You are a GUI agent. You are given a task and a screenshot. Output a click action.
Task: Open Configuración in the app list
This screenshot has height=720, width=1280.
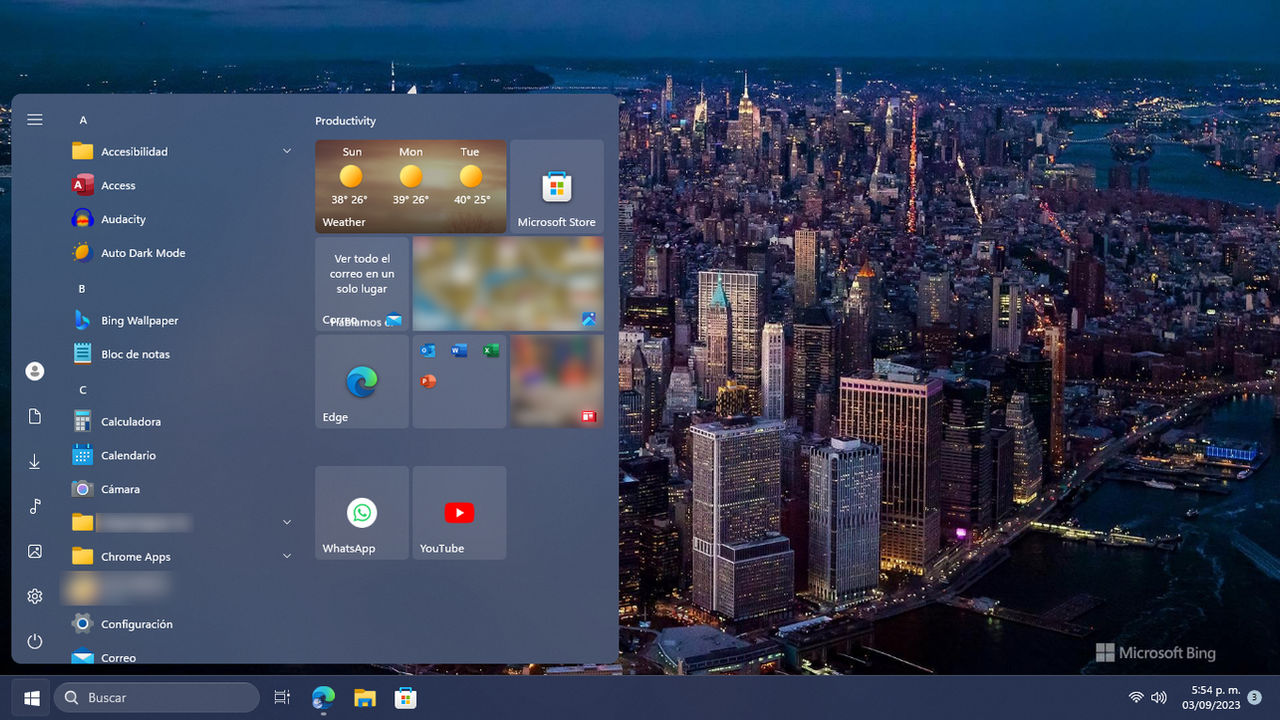coord(183,624)
